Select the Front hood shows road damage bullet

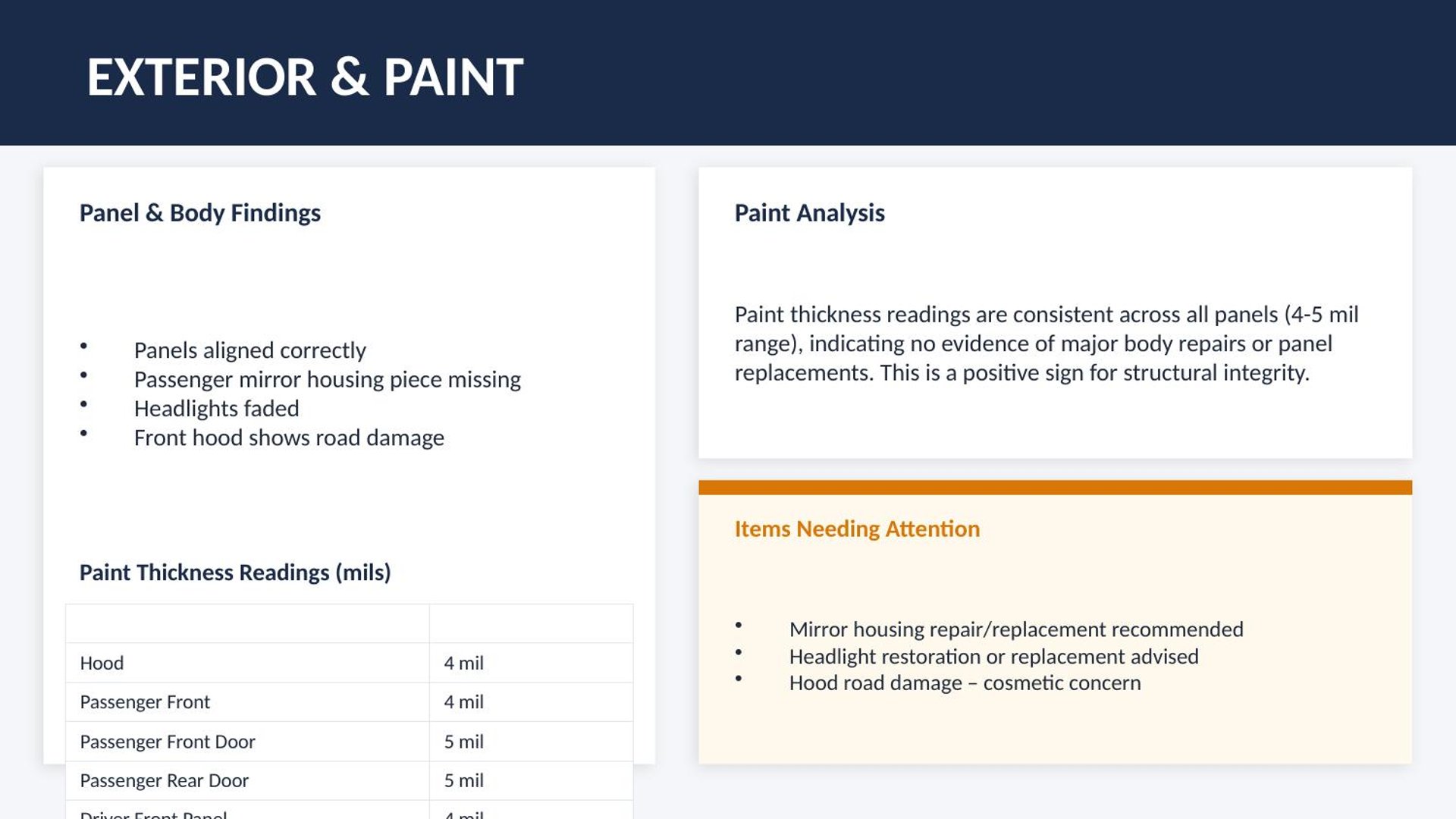pos(289,438)
